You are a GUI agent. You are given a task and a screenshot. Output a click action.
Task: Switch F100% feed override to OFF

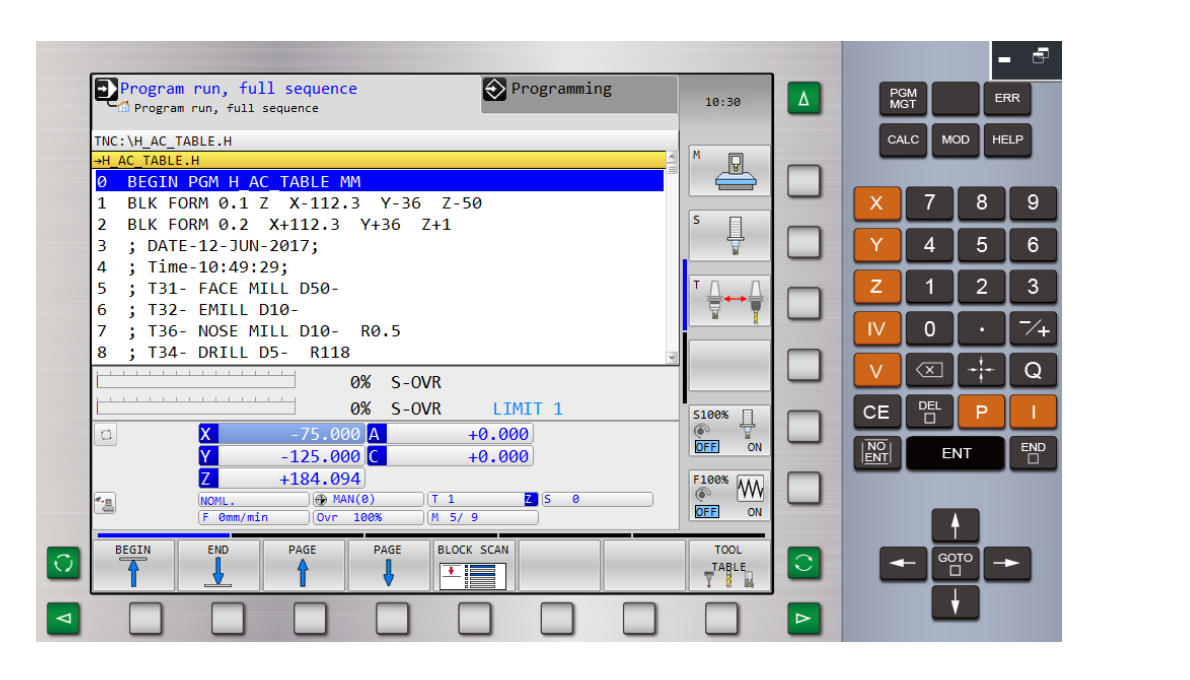(x=707, y=512)
